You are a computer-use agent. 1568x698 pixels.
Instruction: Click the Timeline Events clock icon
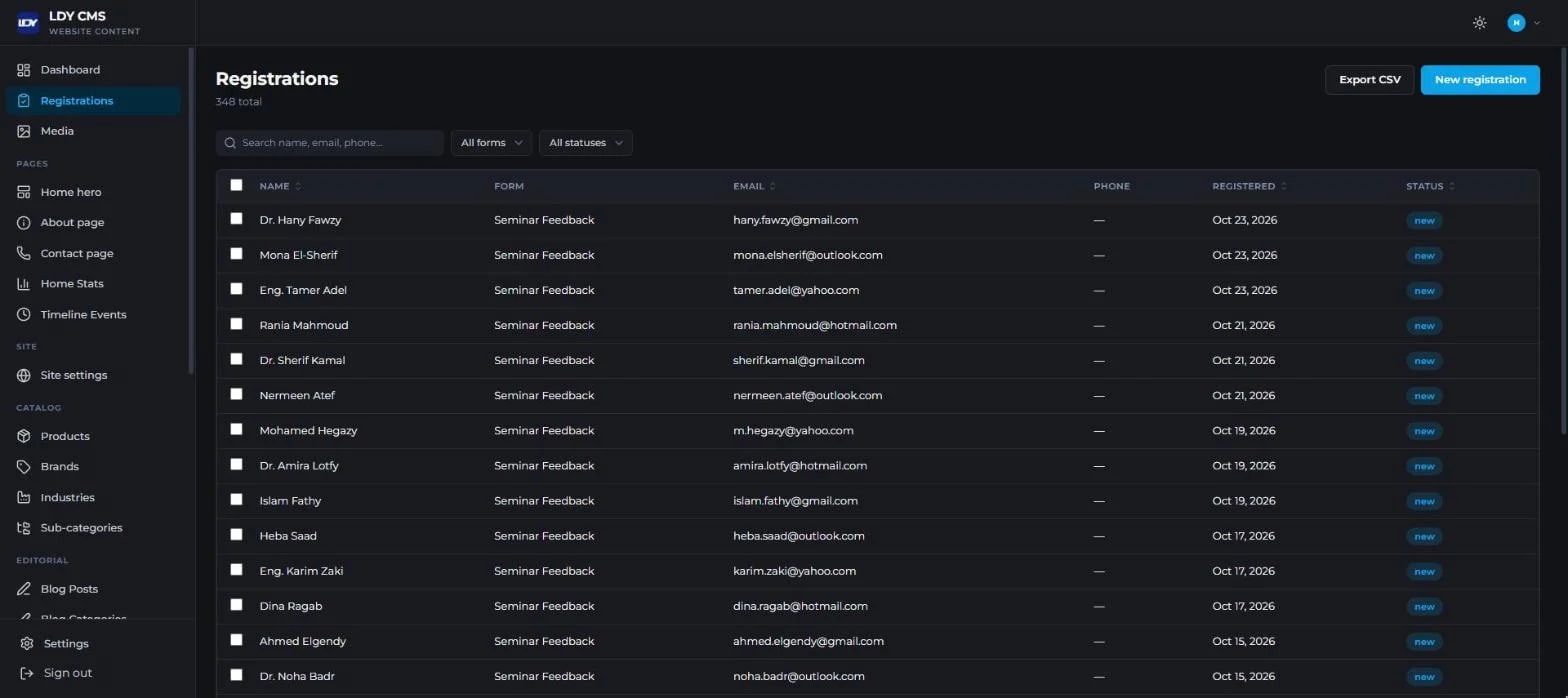pyautogui.click(x=24, y=314)
